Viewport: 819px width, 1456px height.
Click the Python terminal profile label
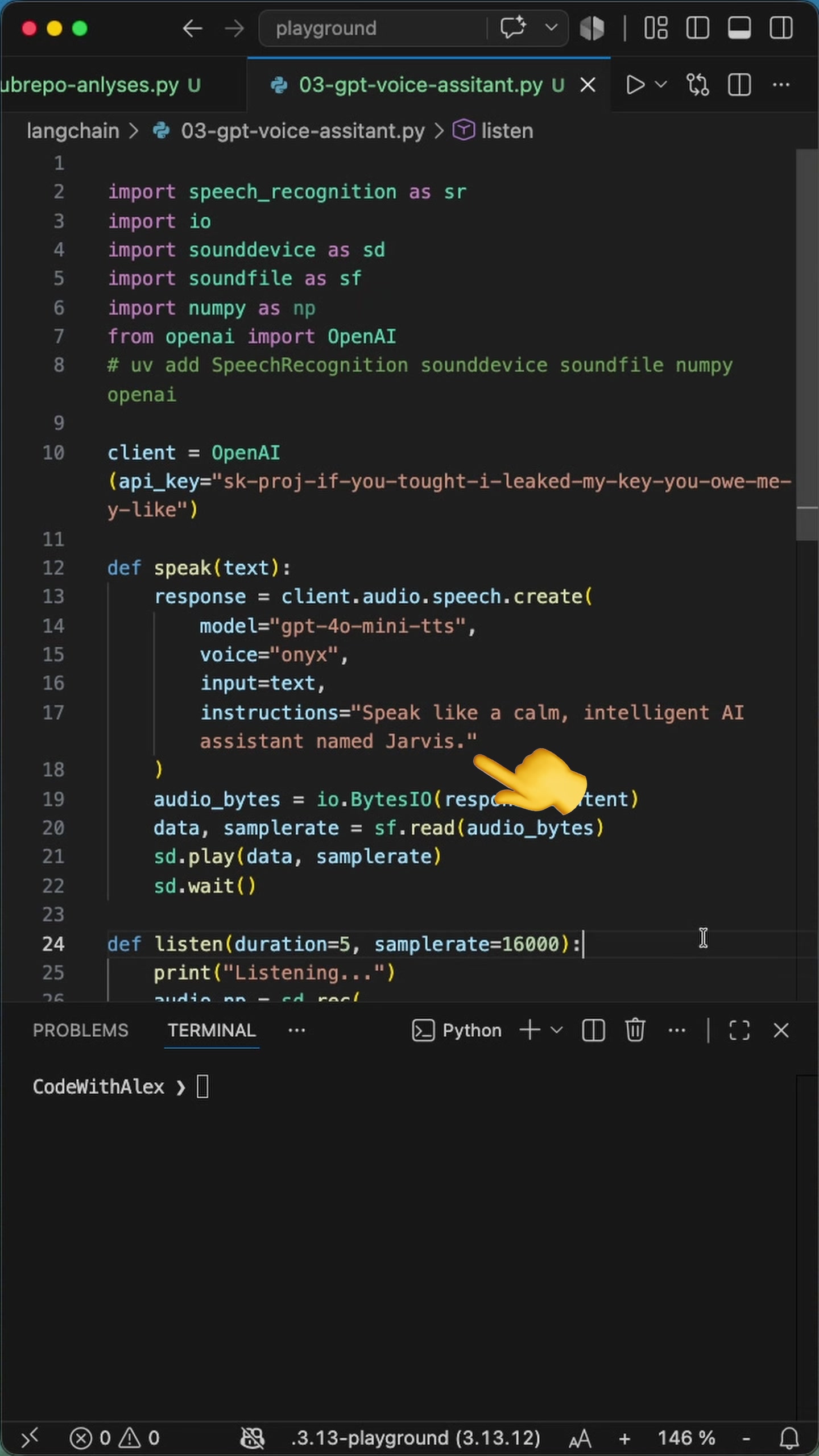pos(457,1031)
